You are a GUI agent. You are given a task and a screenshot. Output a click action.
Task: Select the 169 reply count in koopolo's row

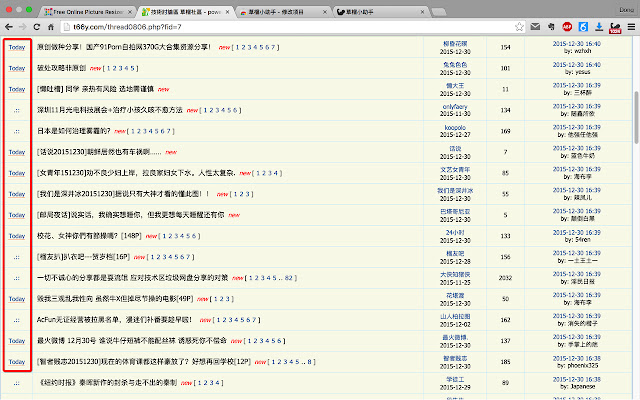(x=505, y=131)
